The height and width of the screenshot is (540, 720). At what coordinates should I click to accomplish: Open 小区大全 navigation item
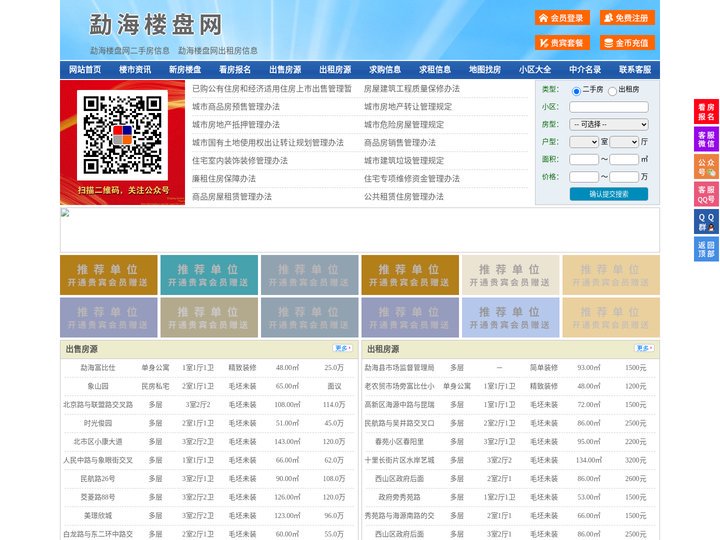click(x=535, y=70)
